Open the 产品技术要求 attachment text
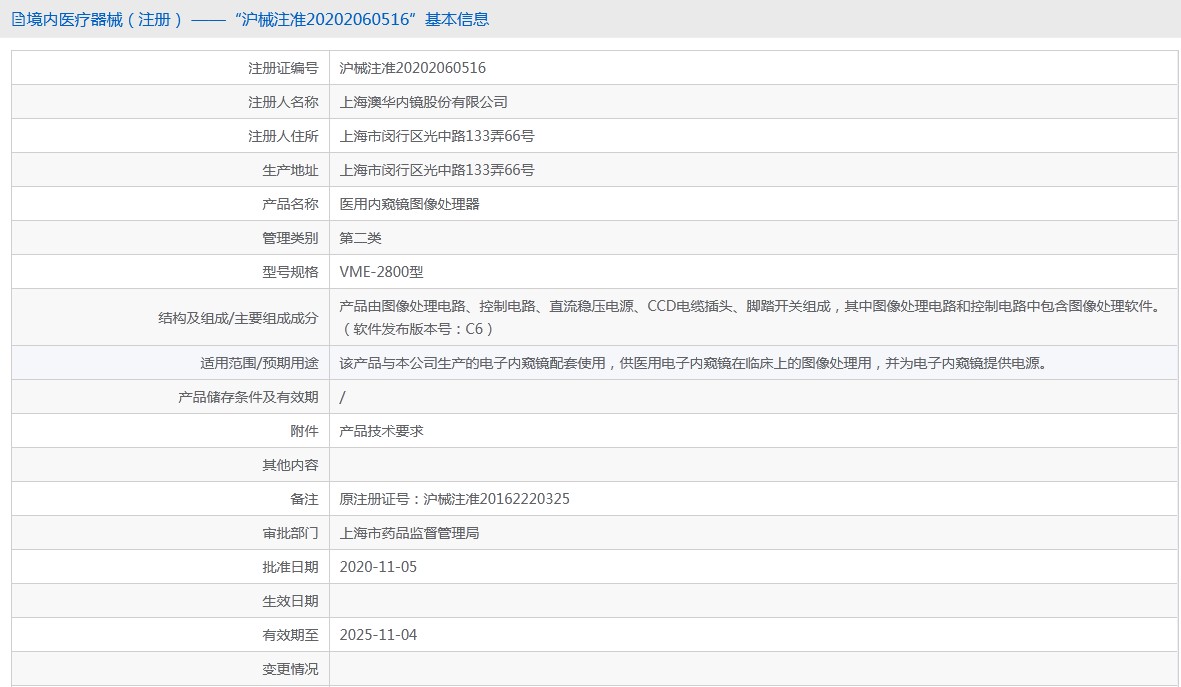1181x687 pixels. 381,431
